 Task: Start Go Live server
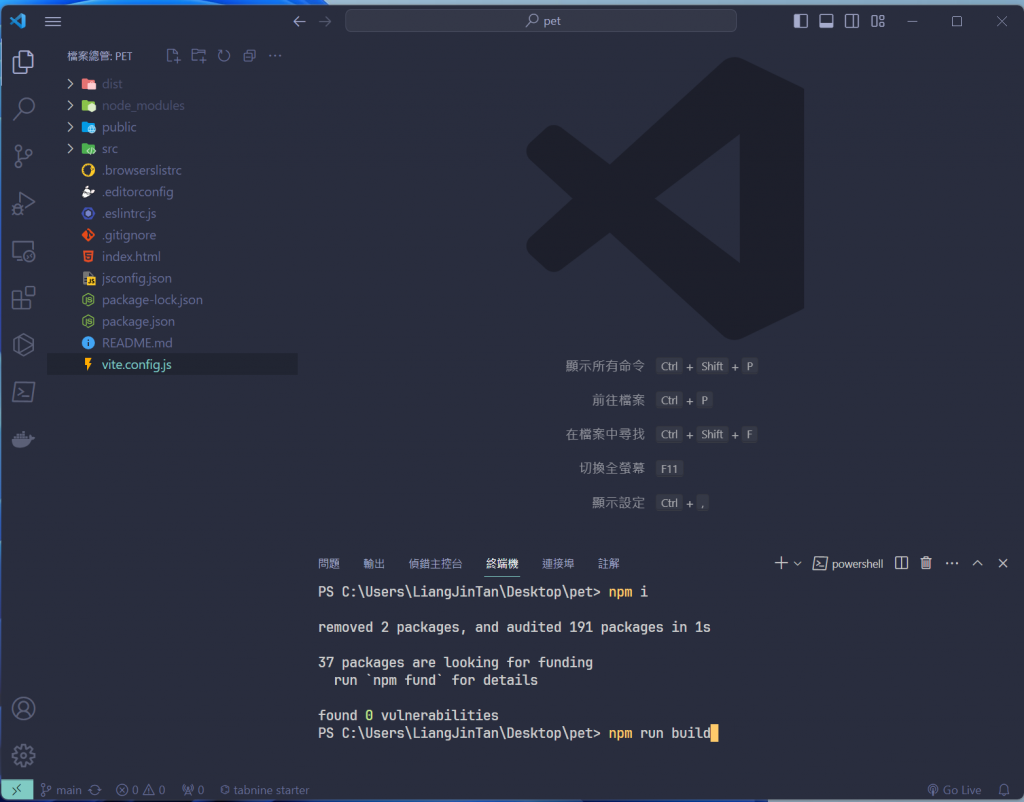coord(954,790)
